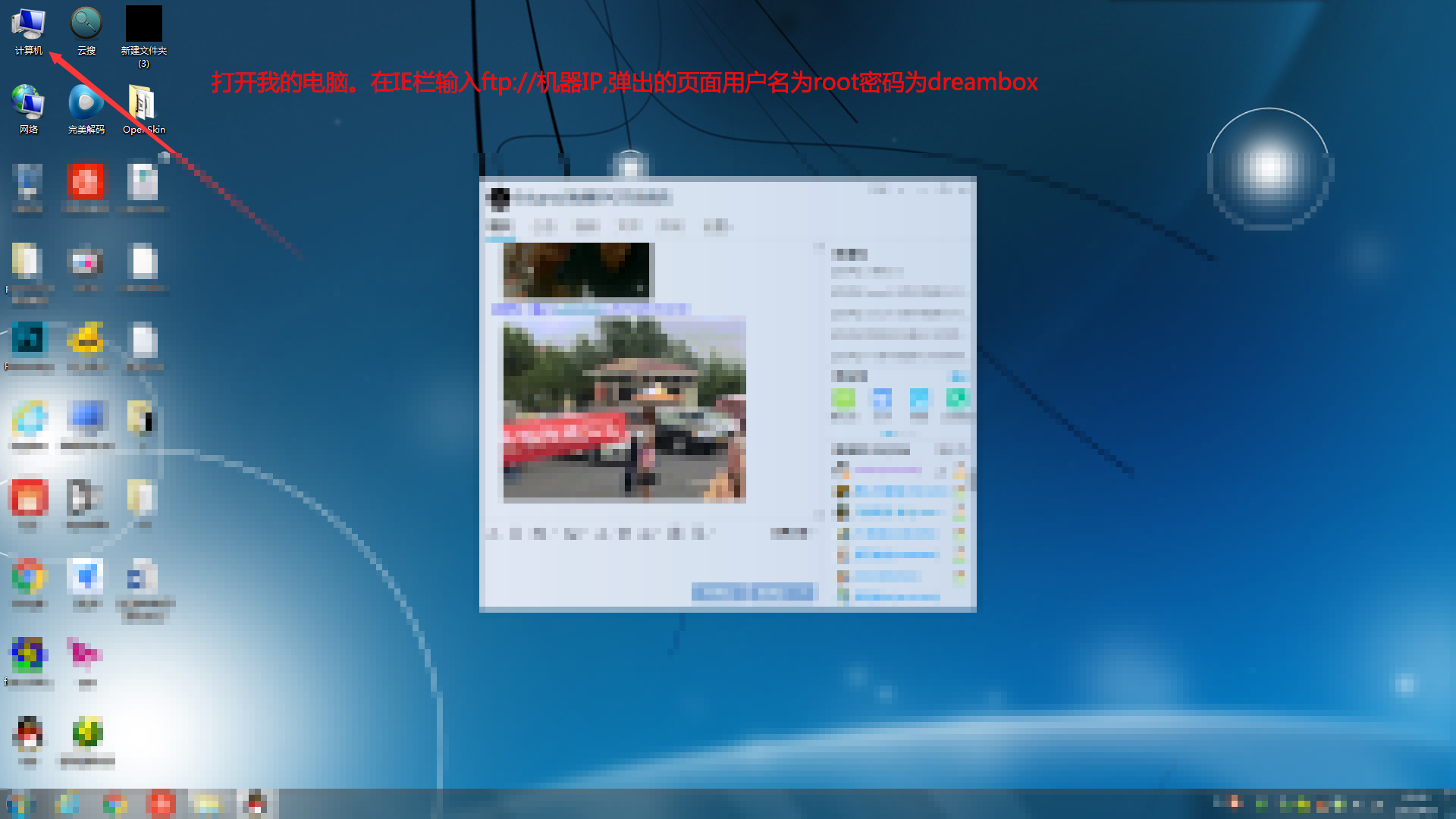1456x819 pixels.
Task: Open the 云搜 magnifier icon
Action: click(86, 32)
